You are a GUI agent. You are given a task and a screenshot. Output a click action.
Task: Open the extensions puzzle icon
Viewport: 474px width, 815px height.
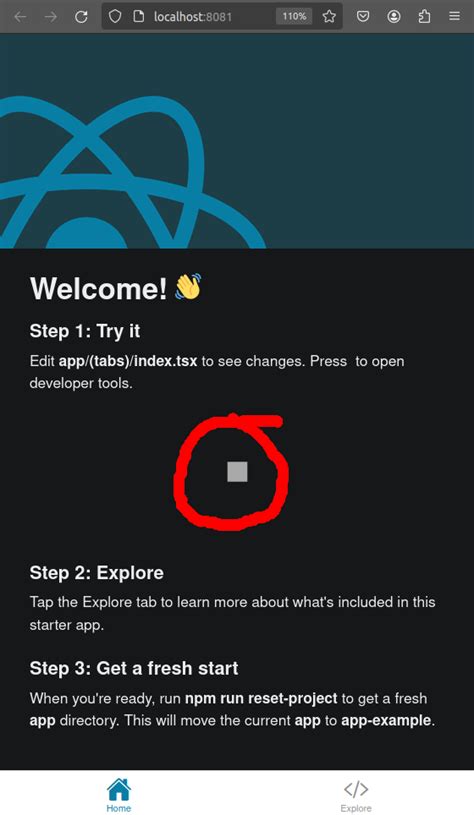[424, 17]
